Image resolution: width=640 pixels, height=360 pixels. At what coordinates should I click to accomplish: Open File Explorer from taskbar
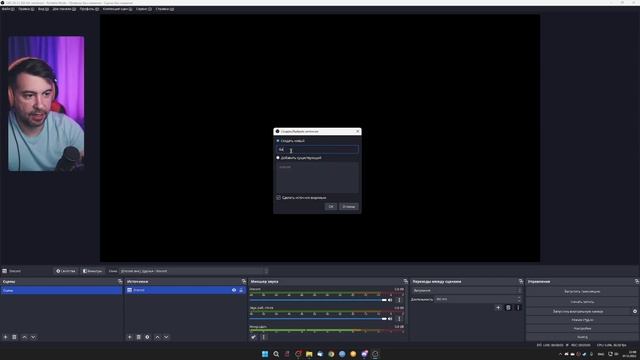[309, 354]
